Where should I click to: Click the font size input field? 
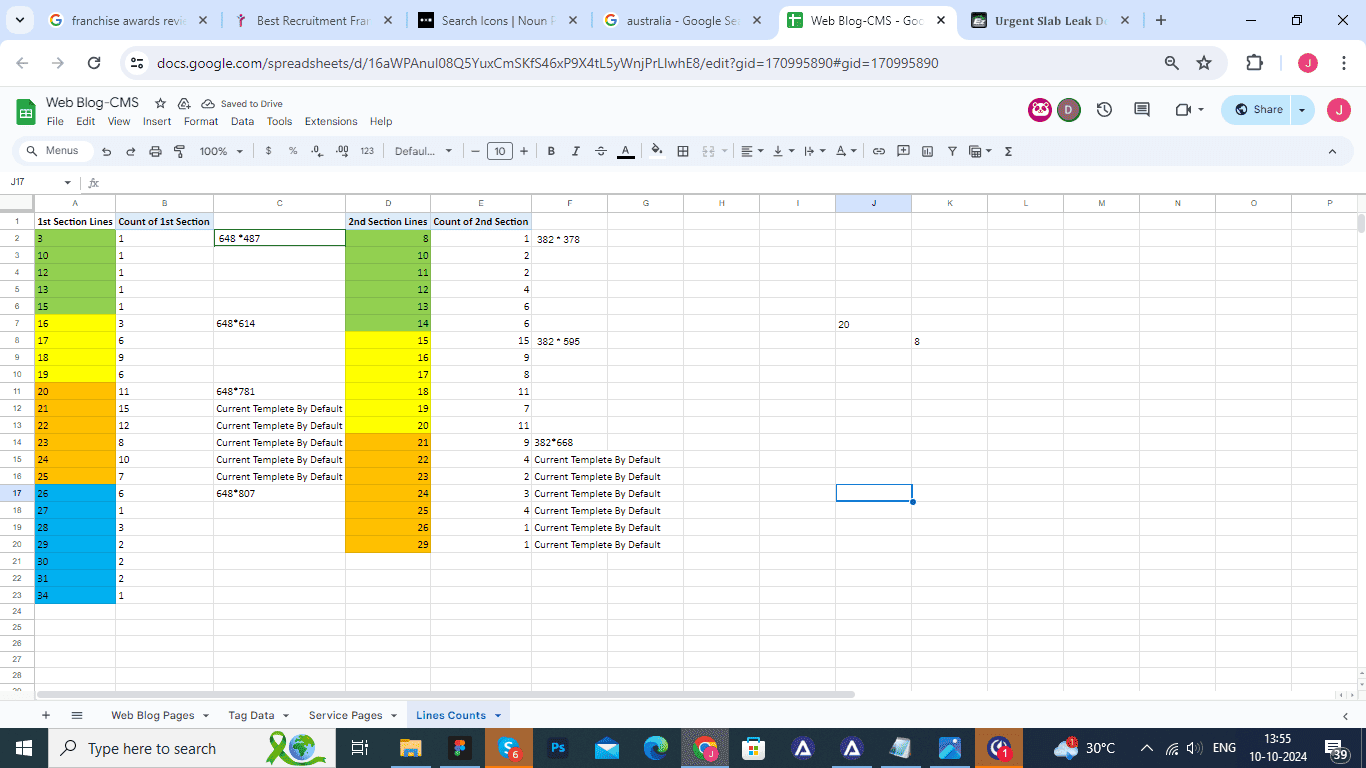pyautogui.click(x=500, y=151)
